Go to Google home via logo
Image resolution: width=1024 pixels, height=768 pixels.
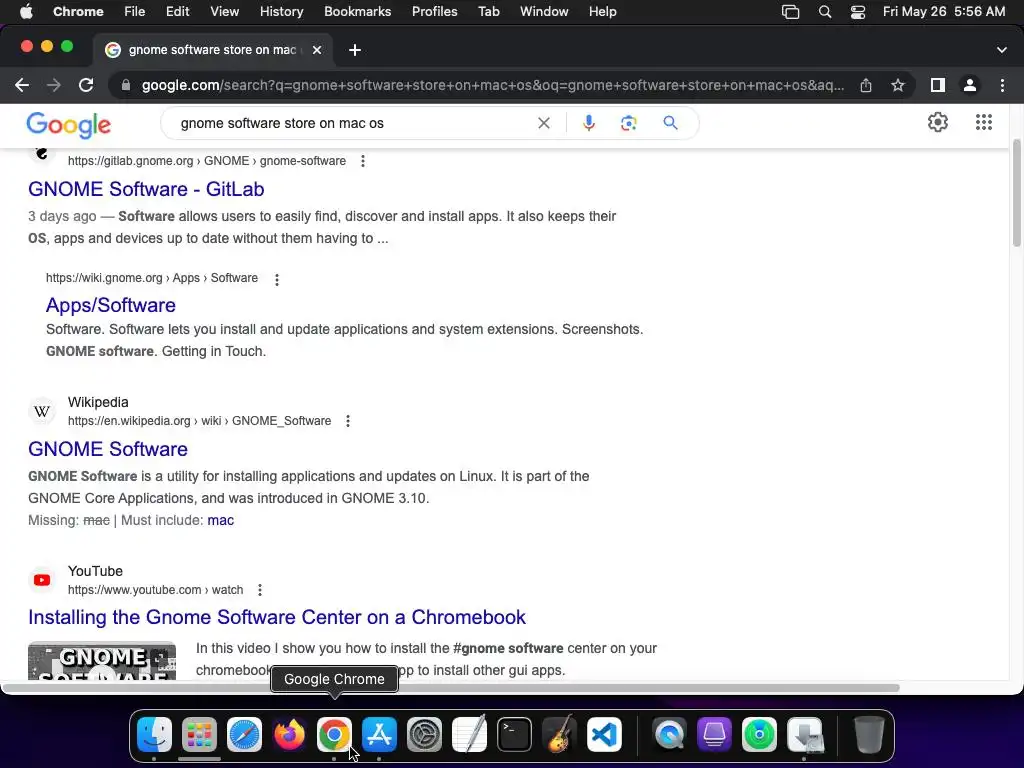point(69,125)
